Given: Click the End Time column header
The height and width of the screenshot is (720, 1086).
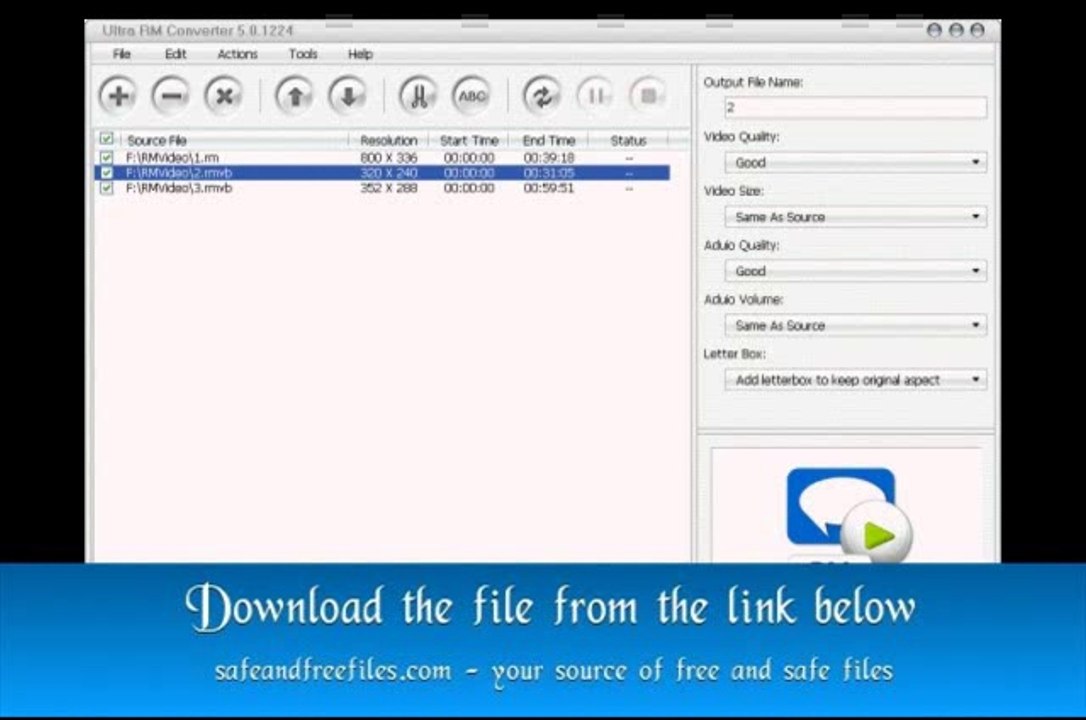Looking at the screenshot, I should (x=549, y=141).
